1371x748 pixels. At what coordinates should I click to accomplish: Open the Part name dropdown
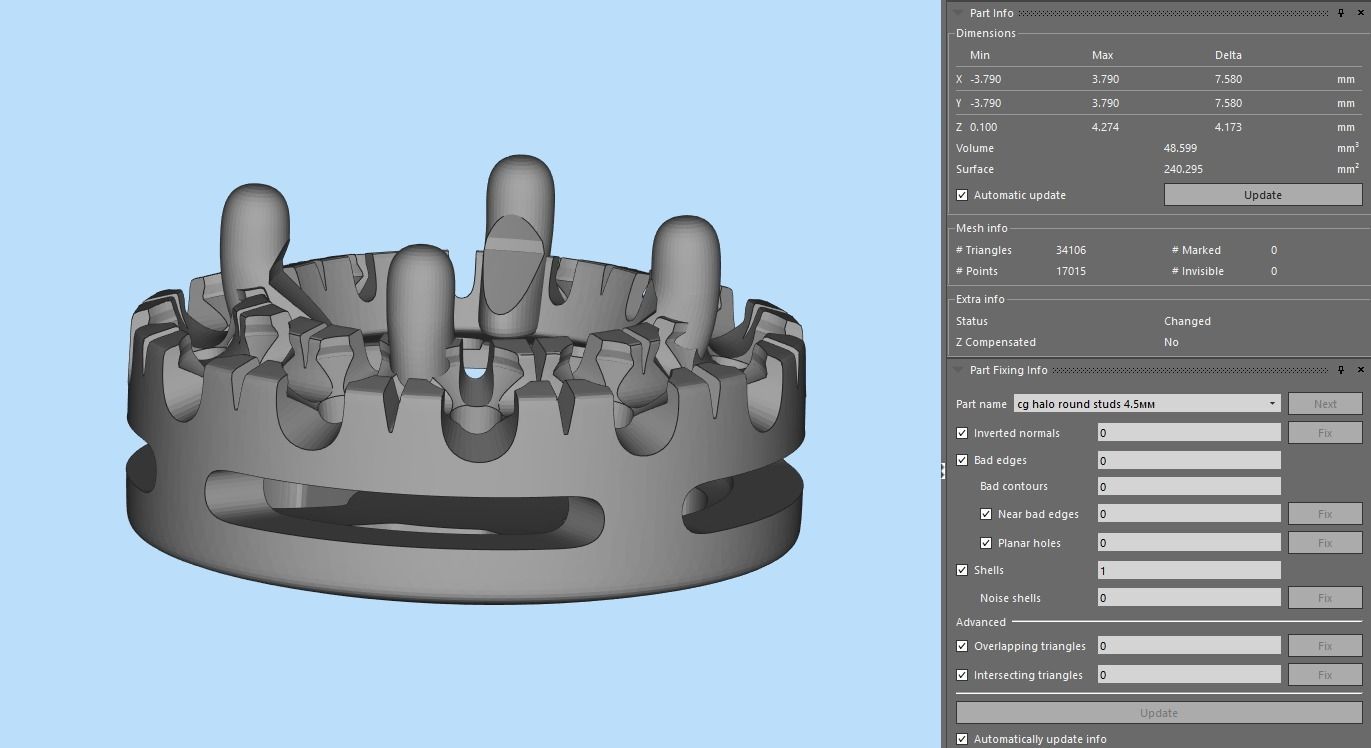coord(1272,404)
